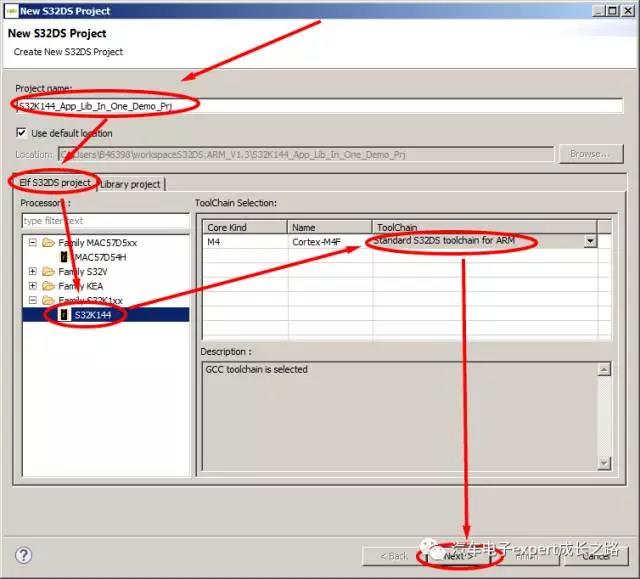The image size is (640, 579).
Task: Click the help question mark icon
Action: tap(24, 555)
